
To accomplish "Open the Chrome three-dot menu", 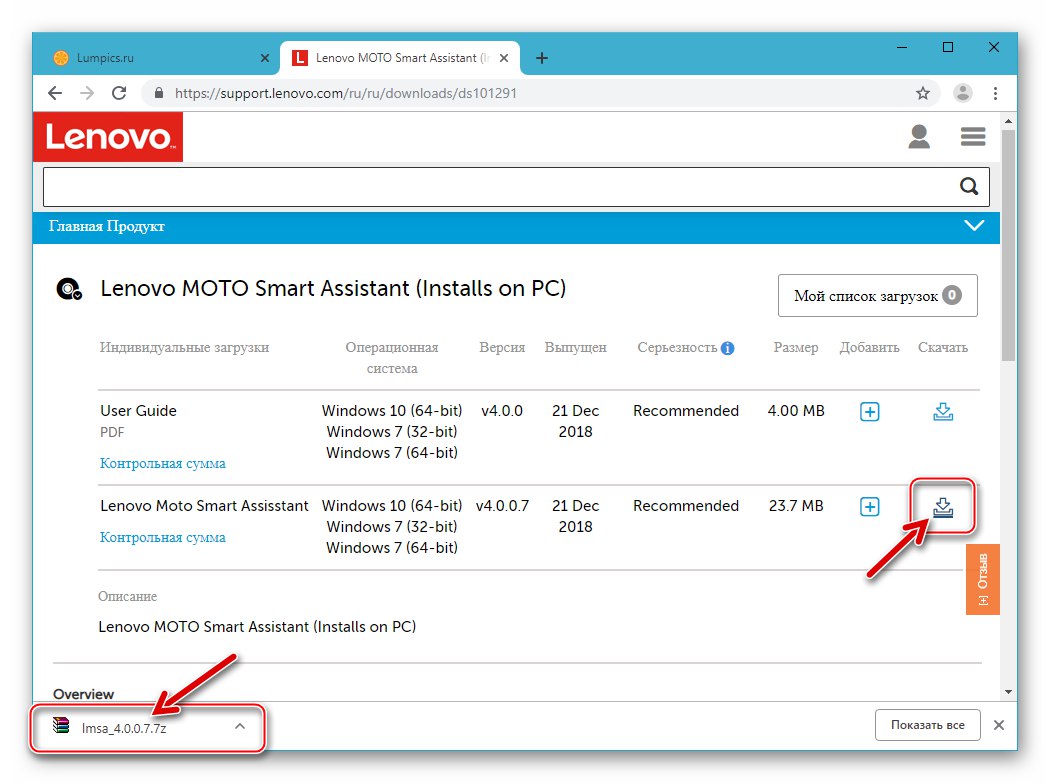I will [x=996, y=92].
